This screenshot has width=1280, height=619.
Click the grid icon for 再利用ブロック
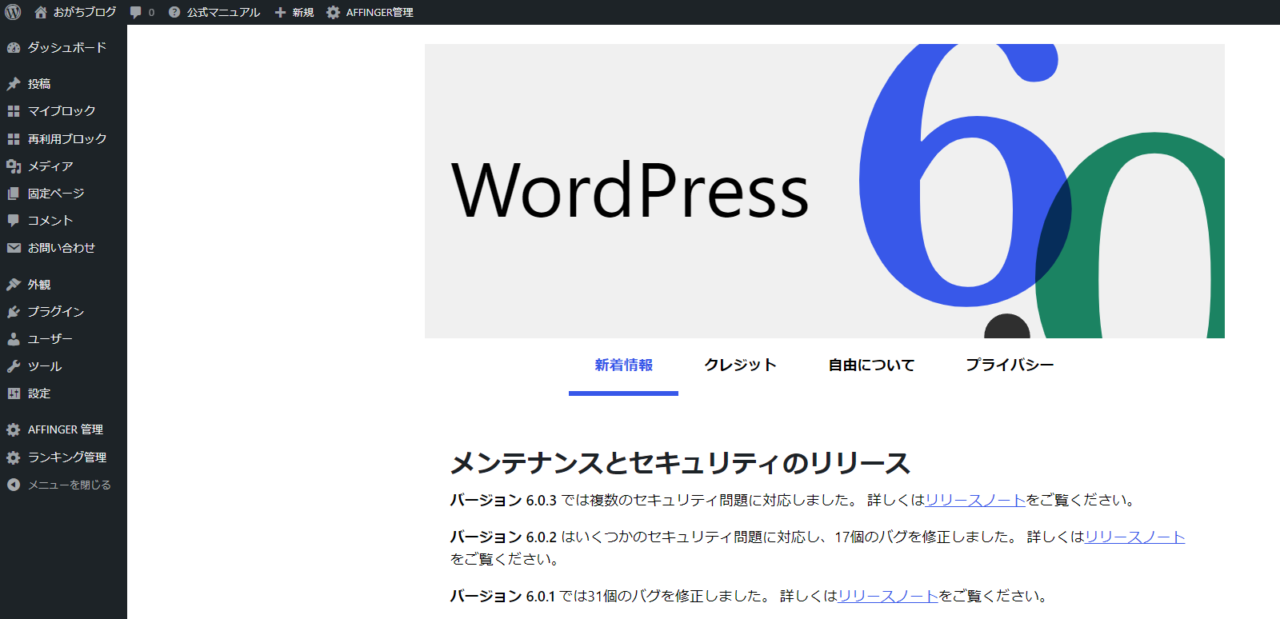(x=14, y=139)
